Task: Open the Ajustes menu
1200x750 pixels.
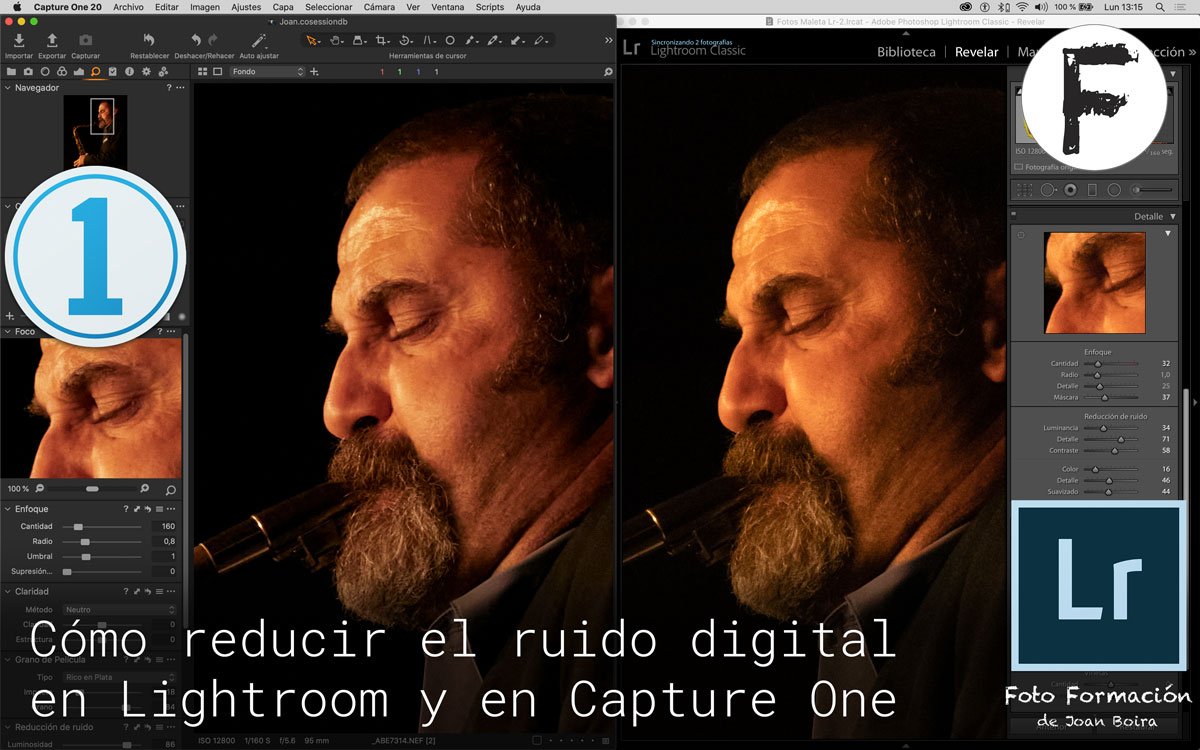Action: coord(246,7)
